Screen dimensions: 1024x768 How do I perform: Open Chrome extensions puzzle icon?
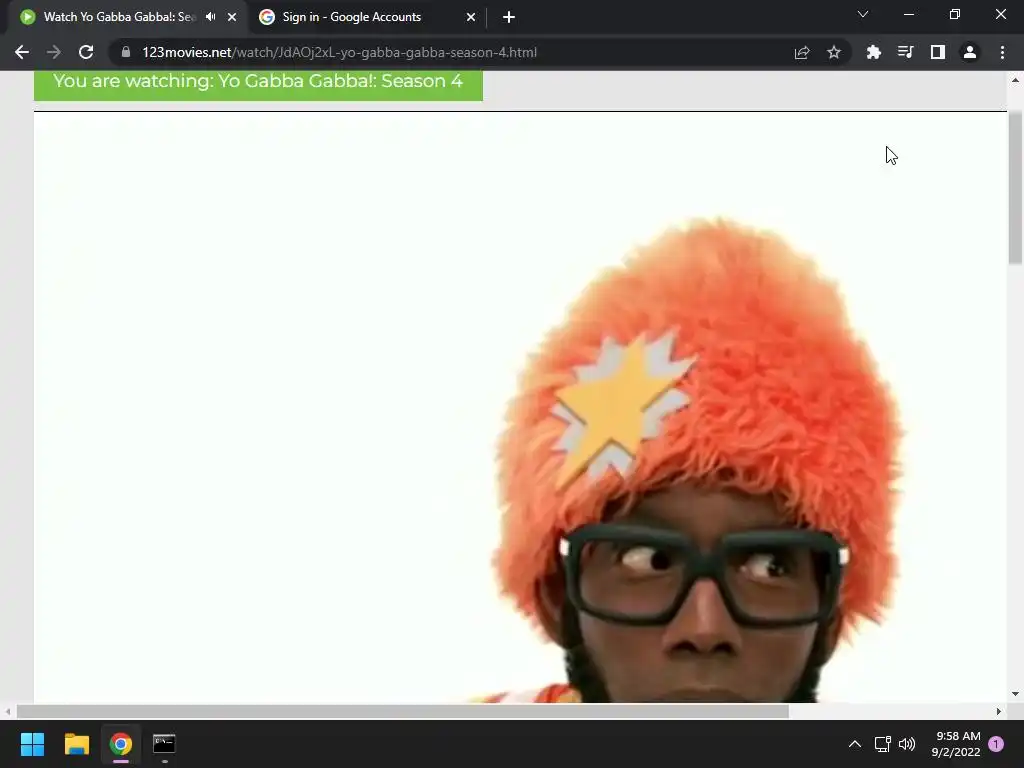point(874,52)
